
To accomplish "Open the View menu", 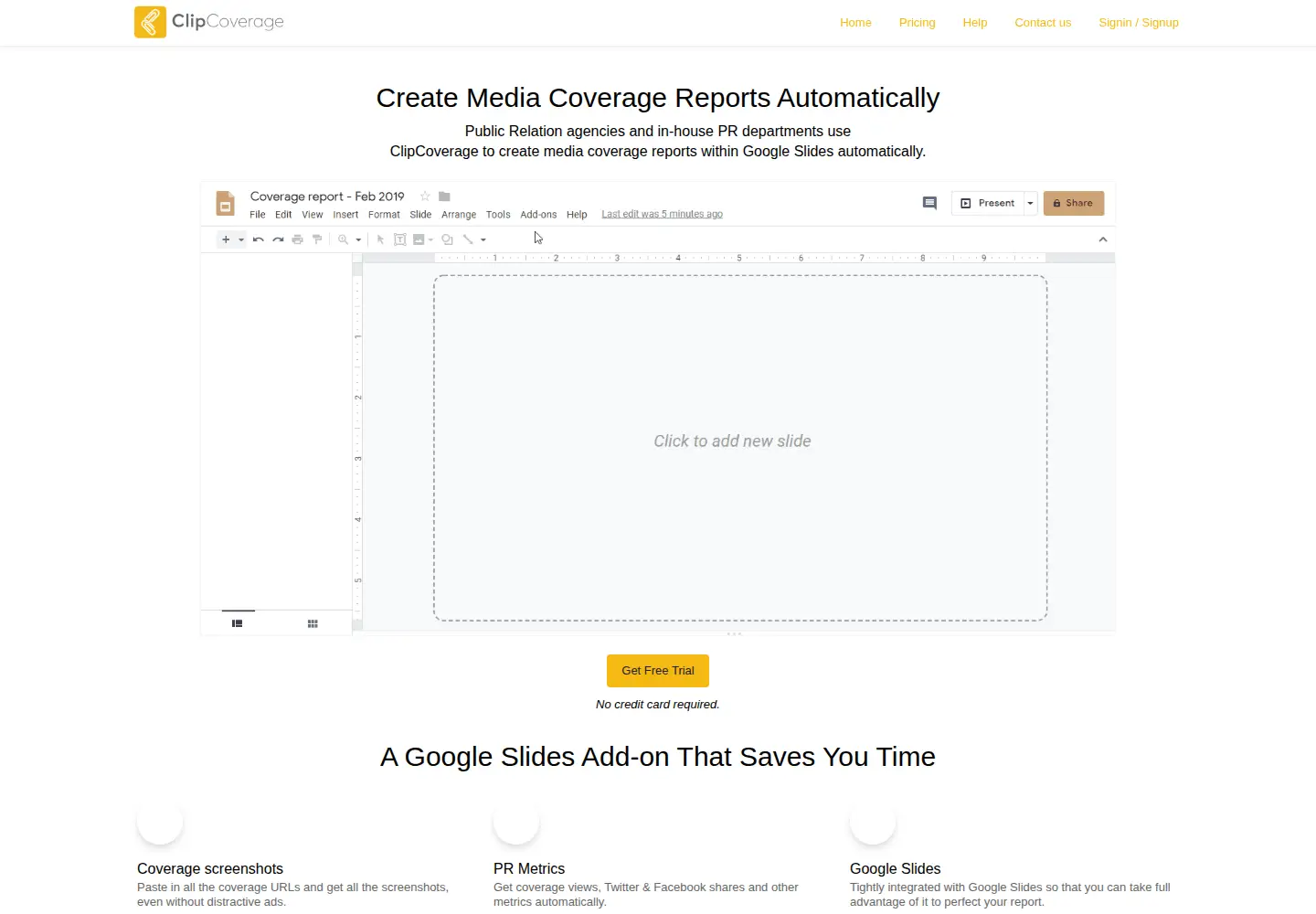I will (313, 215).
